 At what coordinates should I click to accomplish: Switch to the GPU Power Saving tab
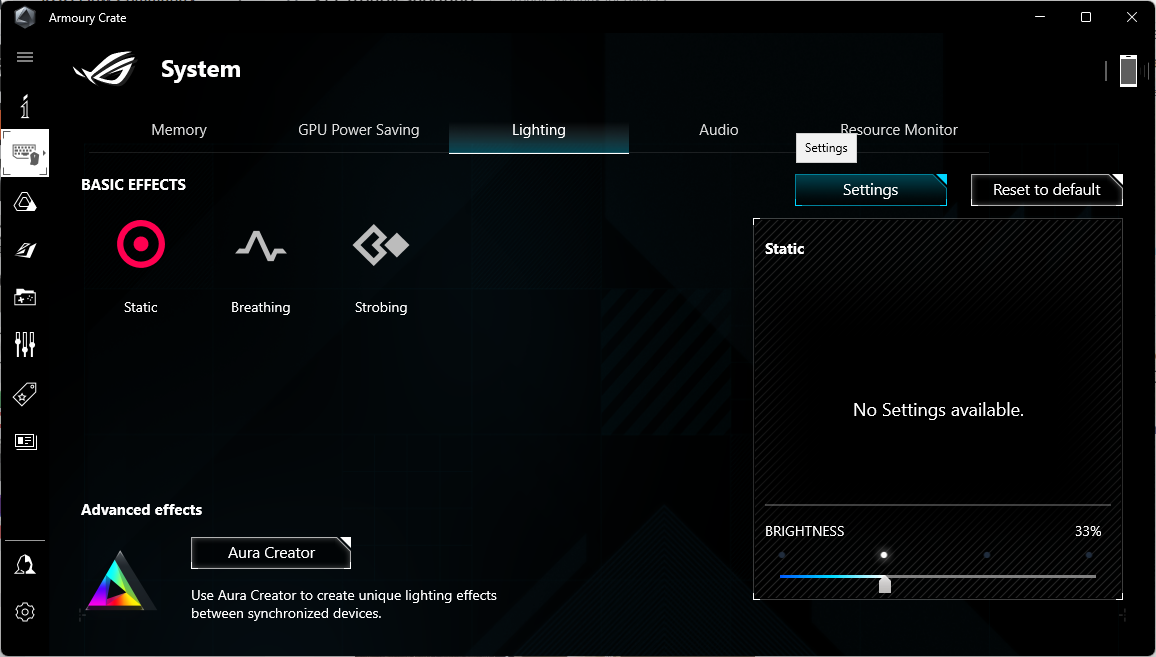358,130
